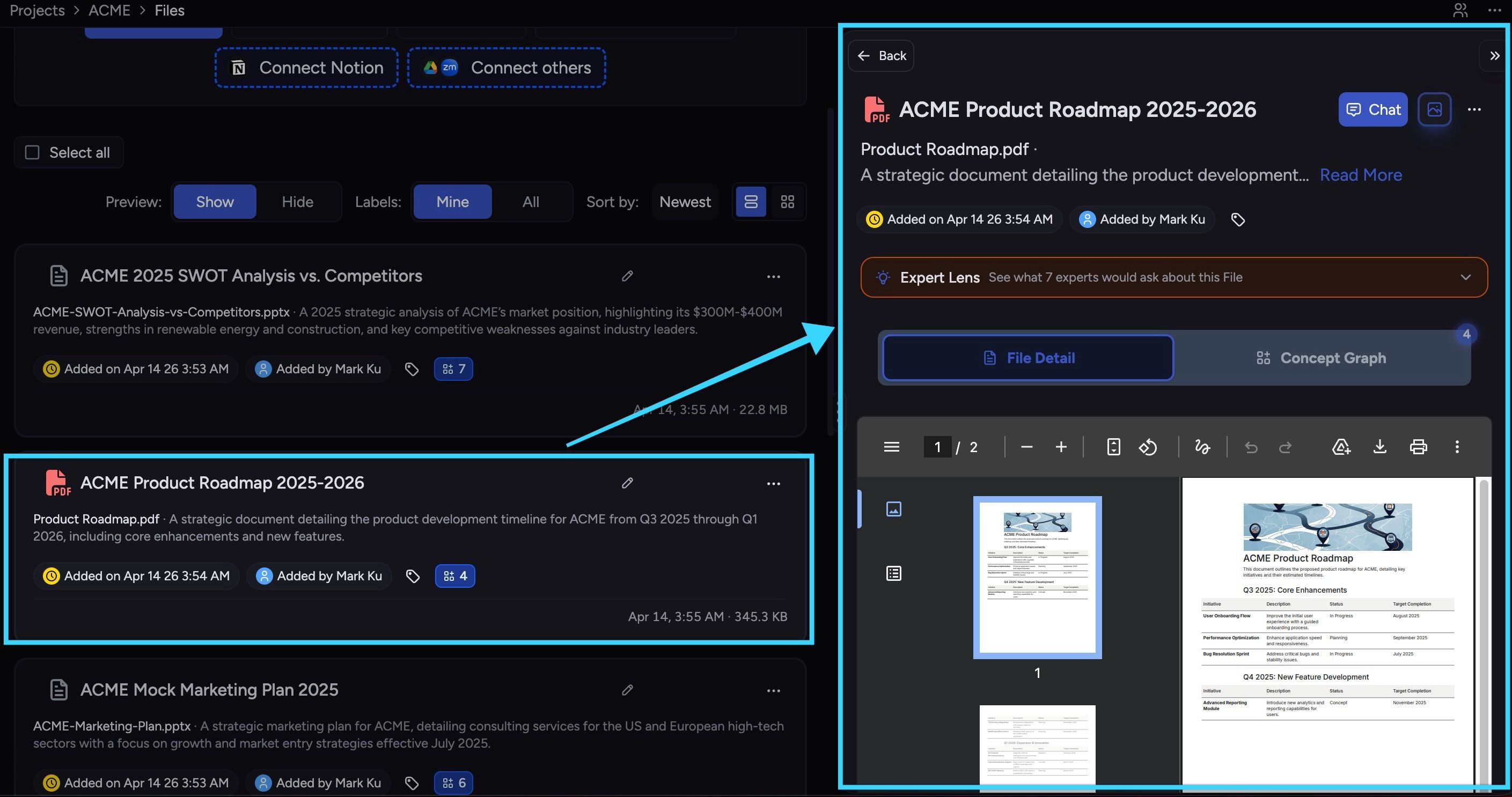The height and width of the screenshot is (797, 1512).
Task: Click 'Added on Apr 14 26 3:54 AM' in detail panel
Action: click(960, 219)
